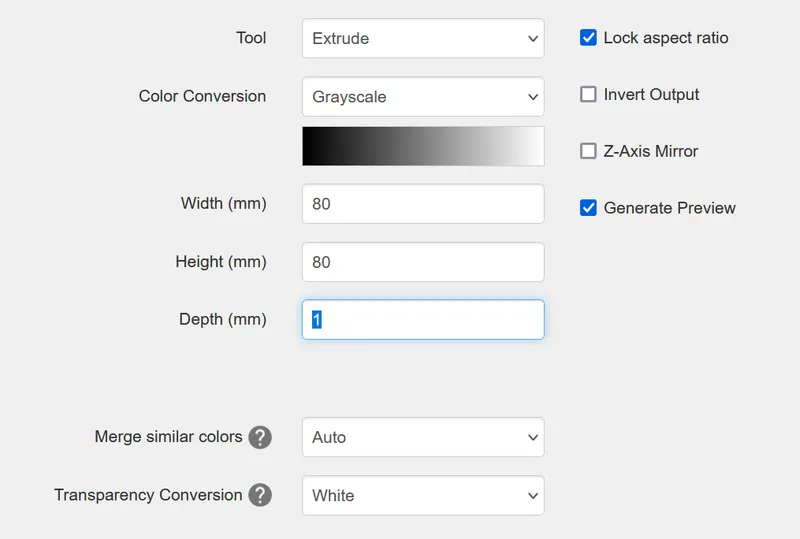The width and height of the screenshot is (800, 539).
Task: Click the grayscale gradient preview bar
Action: [x=423, y=146]
